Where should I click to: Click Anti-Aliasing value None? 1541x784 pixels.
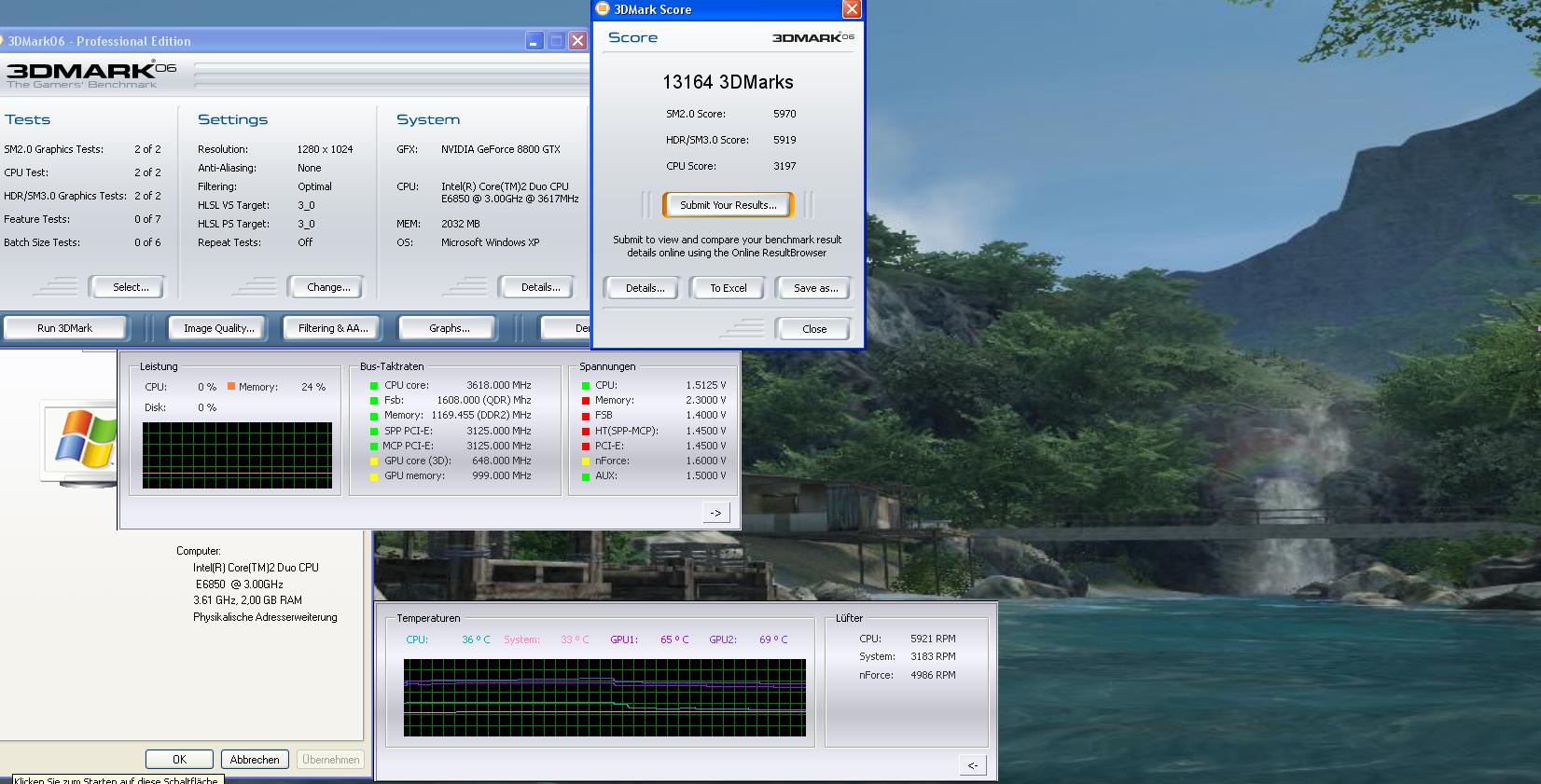(x=309, y=168)
